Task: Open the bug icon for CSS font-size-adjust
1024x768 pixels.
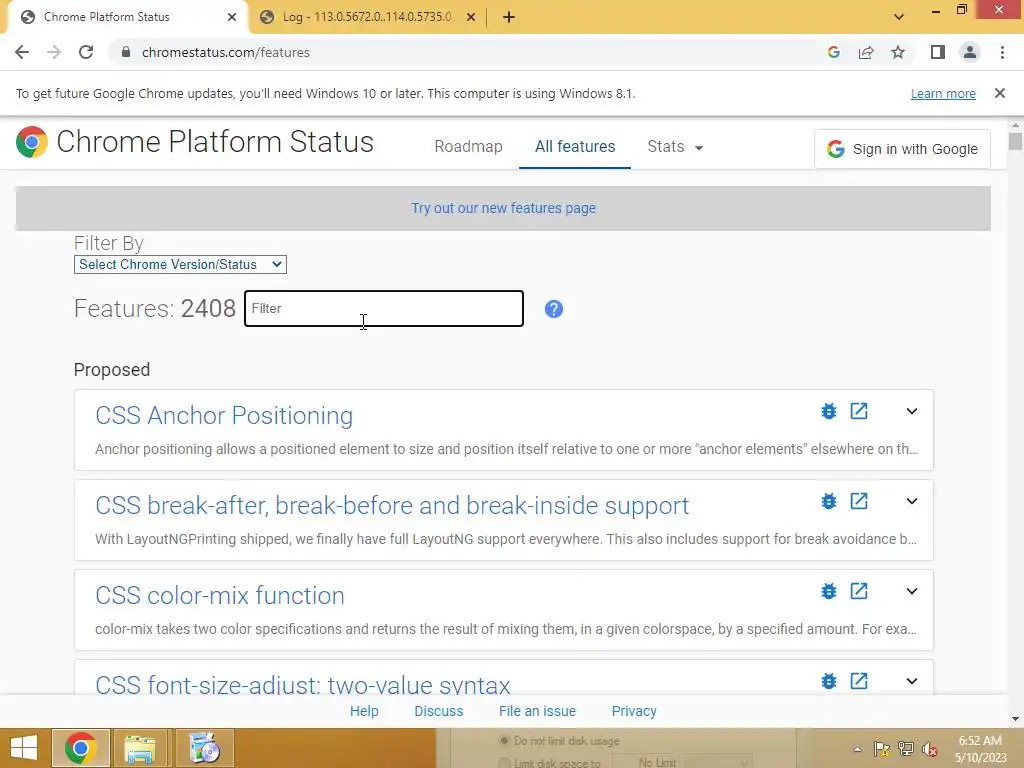Action: click(829, 681)
